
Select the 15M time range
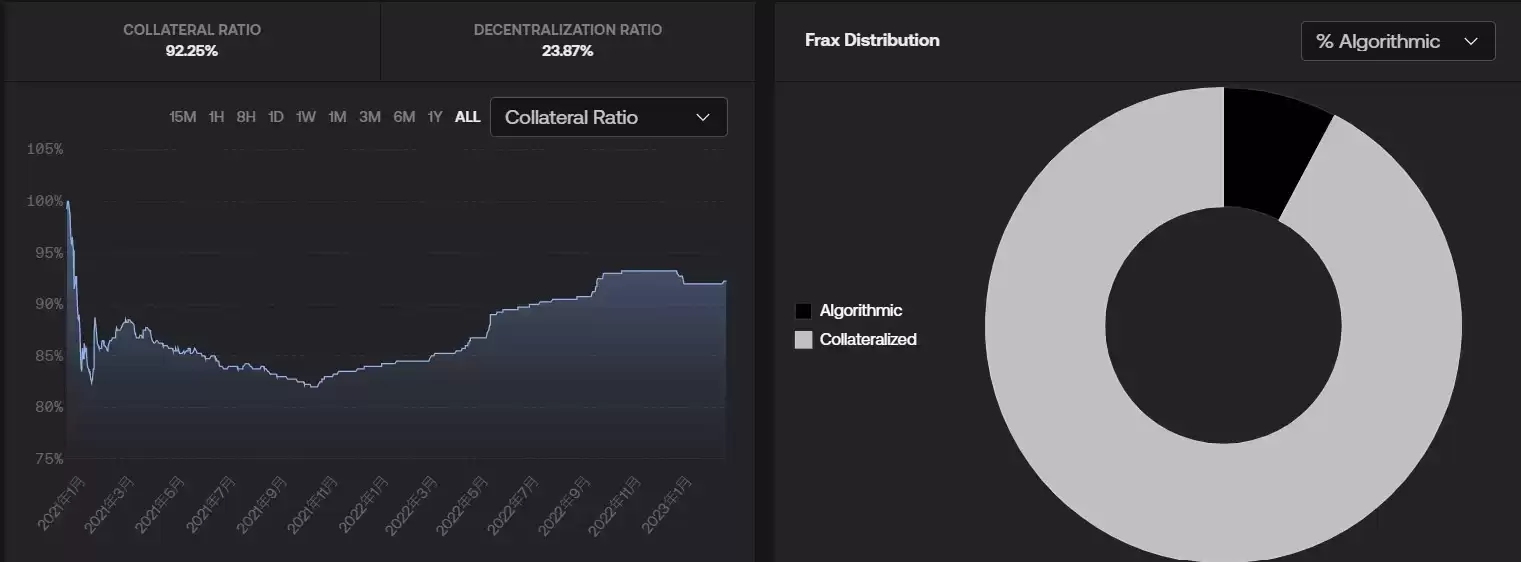[x=183, y=117]
